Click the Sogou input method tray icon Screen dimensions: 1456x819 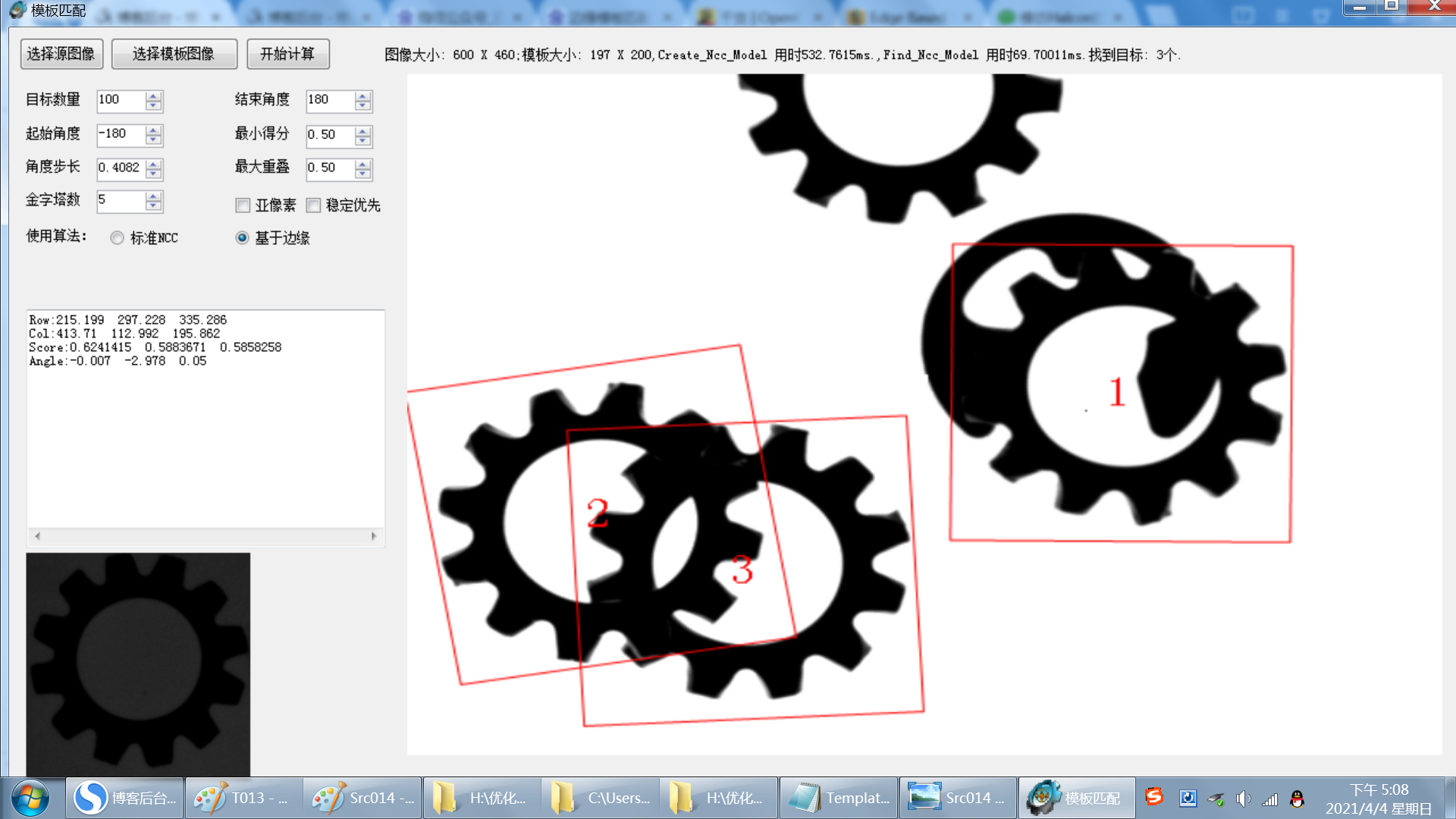tap(1154, 797)
